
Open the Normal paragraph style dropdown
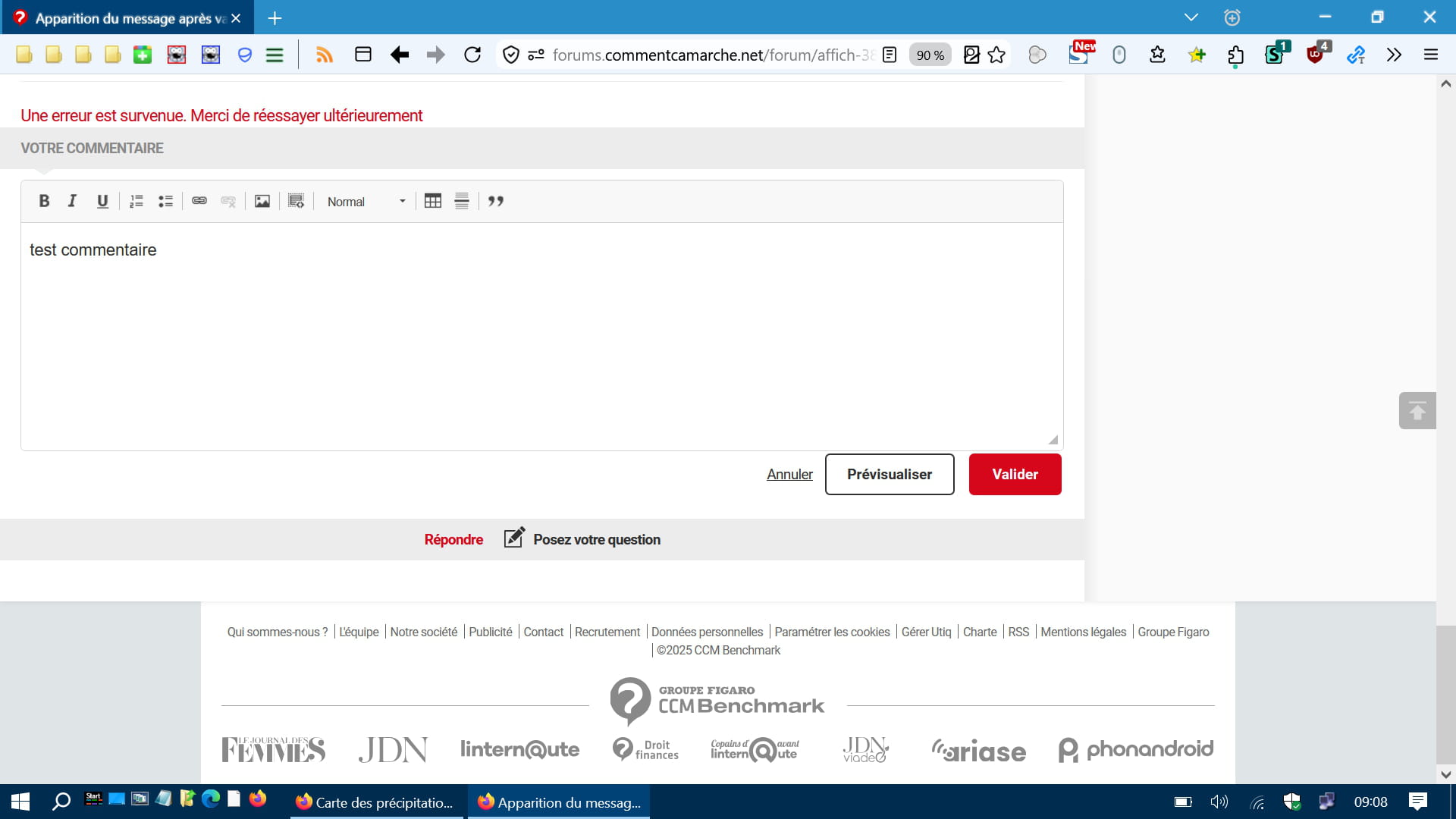click(x=366, y=202)
